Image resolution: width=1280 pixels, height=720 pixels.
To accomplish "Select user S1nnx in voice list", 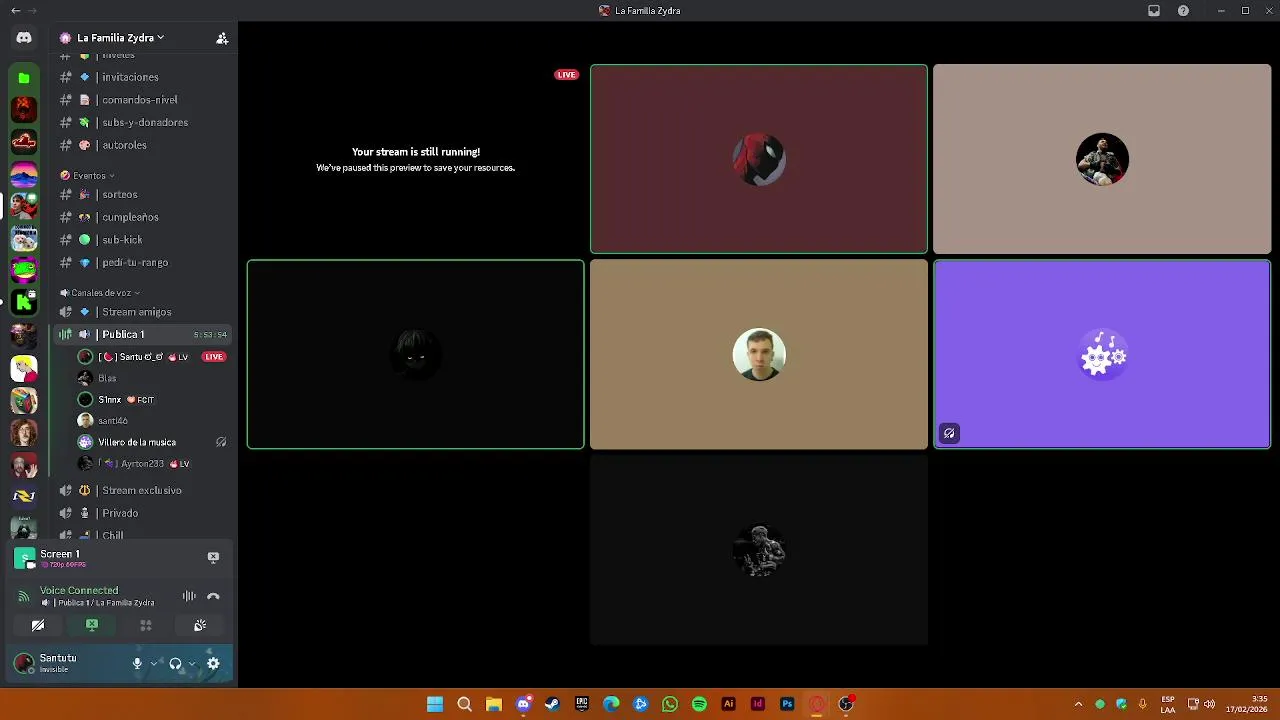I will [x=152, y=399].
